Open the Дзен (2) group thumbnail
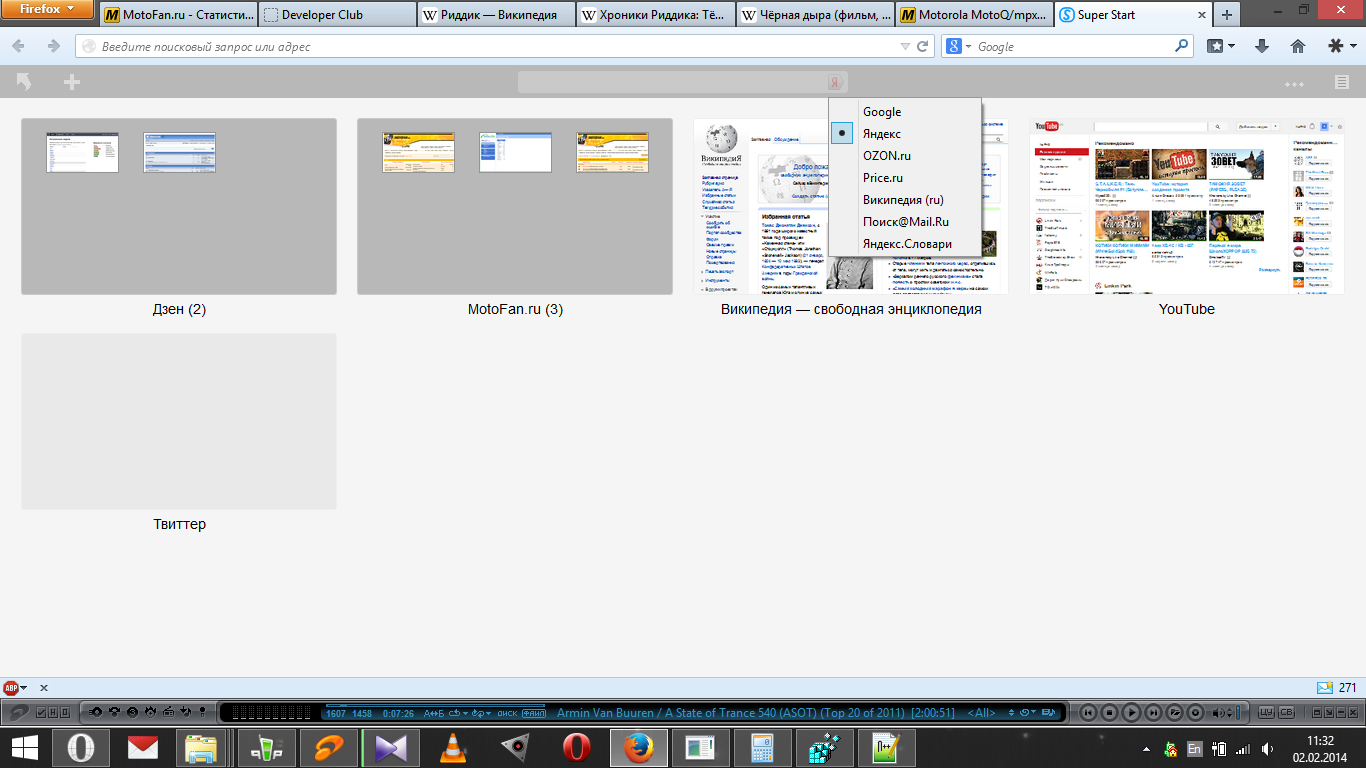The width and height of the screenshot is (1366, 768). (x=179, y=206)
